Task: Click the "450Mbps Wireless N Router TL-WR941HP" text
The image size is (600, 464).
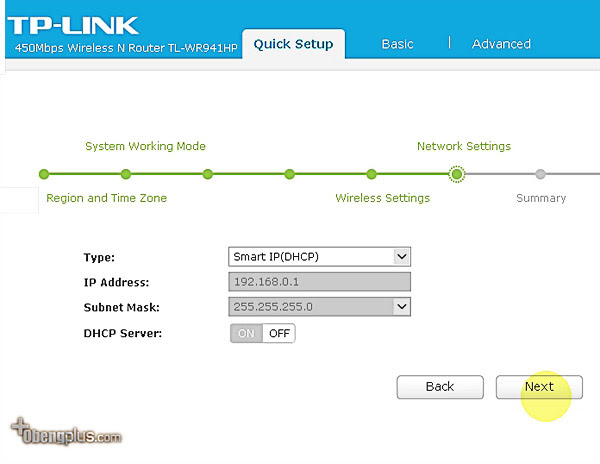Action: coord(126,48)
